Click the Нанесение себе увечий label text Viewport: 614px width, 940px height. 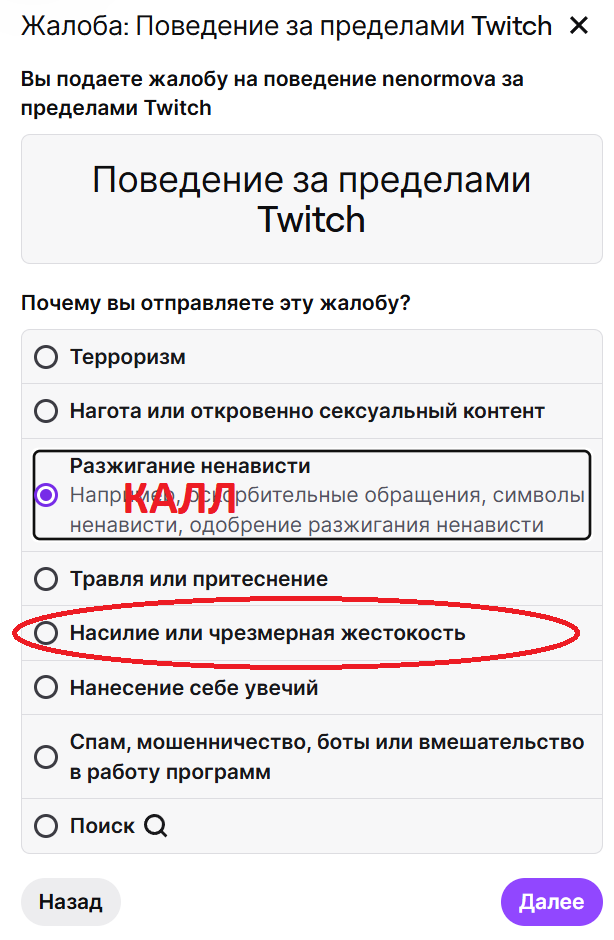193,688
